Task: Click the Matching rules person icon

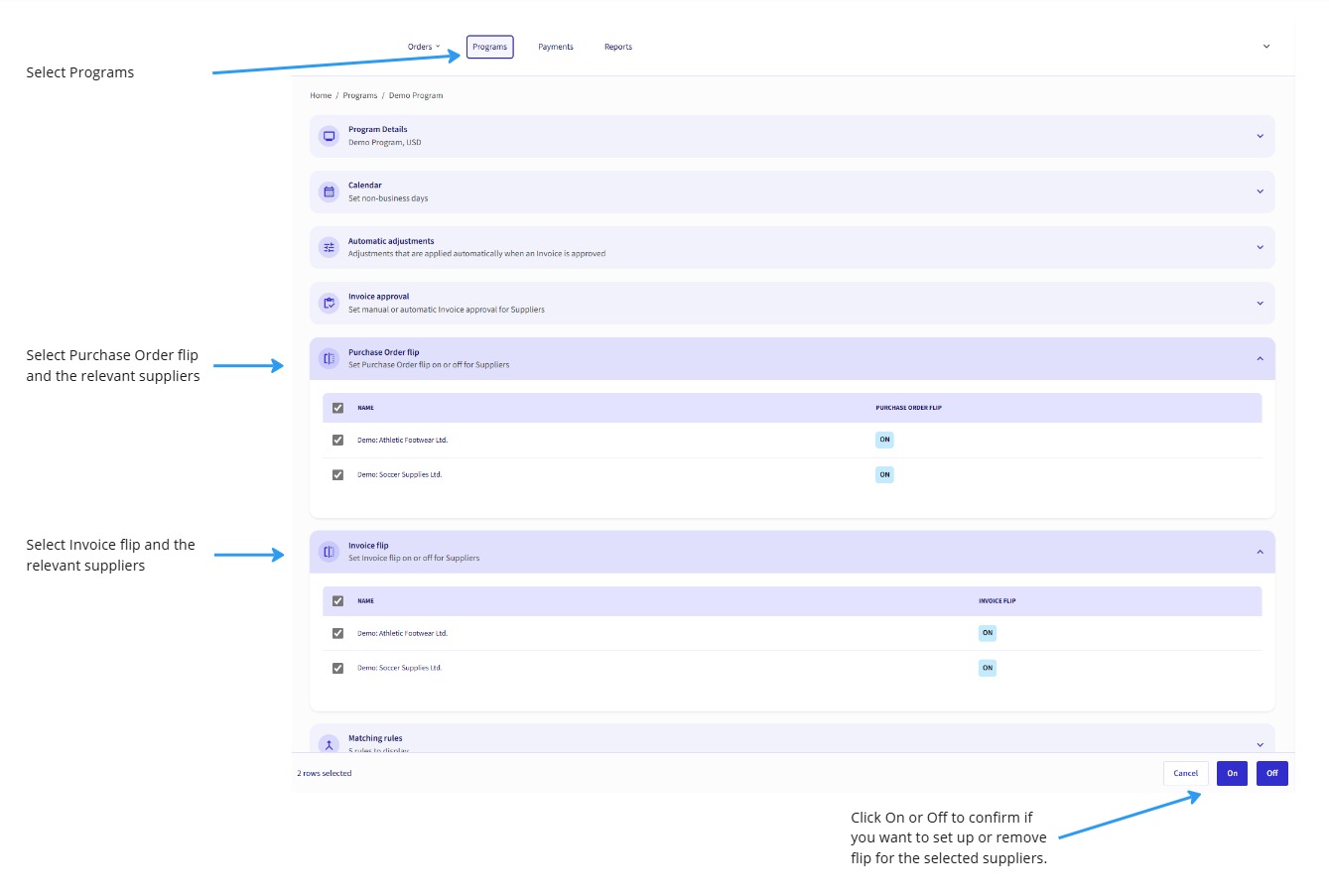Action: (x=329, y=744)
